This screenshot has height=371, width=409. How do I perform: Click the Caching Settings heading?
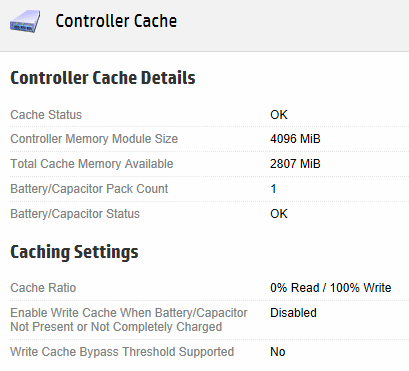74,252
